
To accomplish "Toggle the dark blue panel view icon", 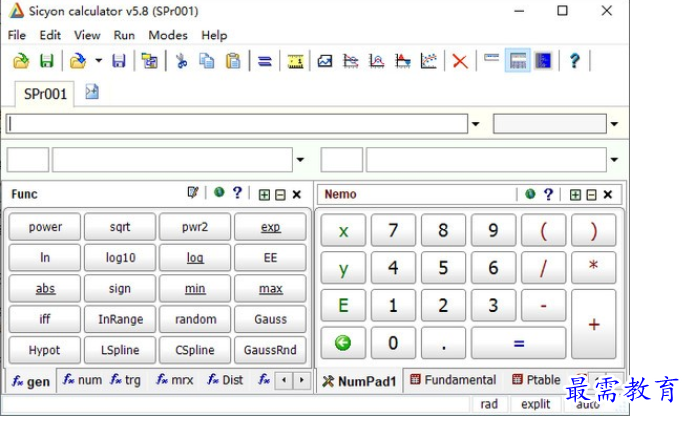I will click(x=543, y=61).
